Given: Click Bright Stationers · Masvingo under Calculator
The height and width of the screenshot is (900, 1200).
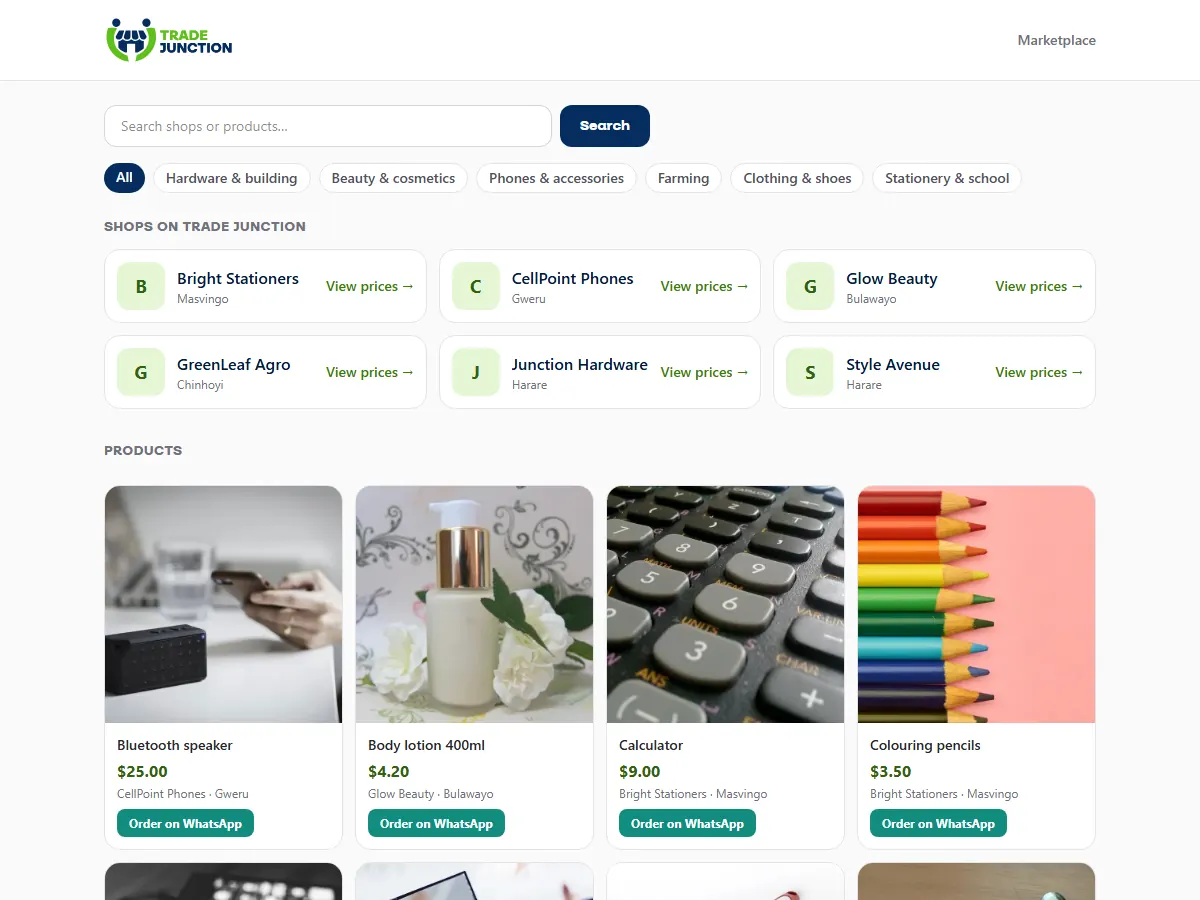Looking at the screenshot, I should [693, 794].
